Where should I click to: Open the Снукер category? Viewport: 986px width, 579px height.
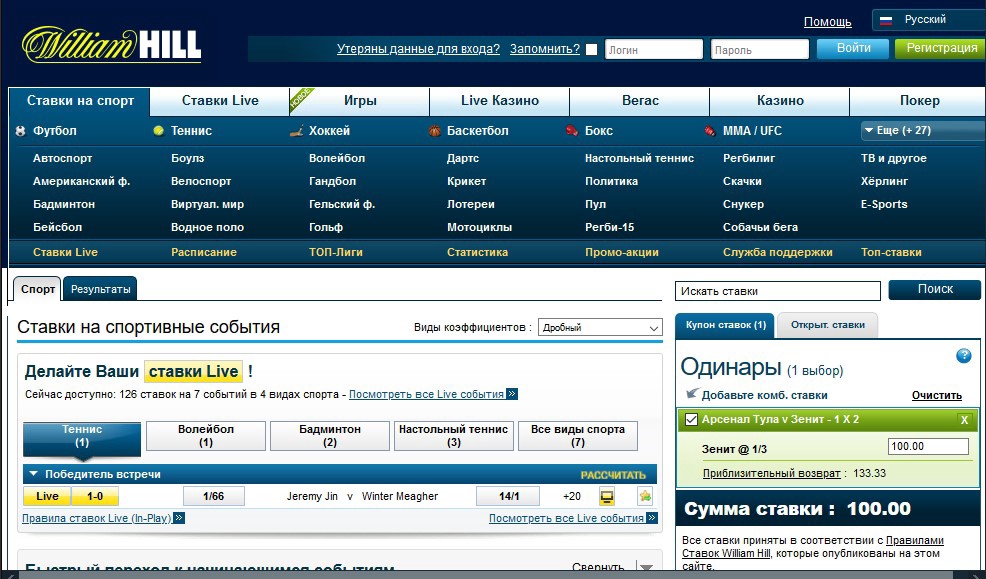pyautogui.click(x=743, y=204)
